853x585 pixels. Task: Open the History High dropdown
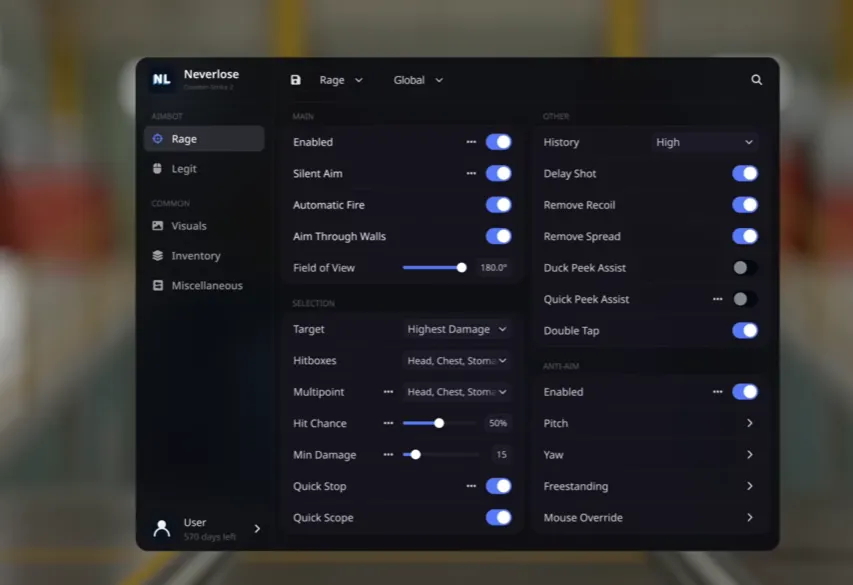[704, 142]
